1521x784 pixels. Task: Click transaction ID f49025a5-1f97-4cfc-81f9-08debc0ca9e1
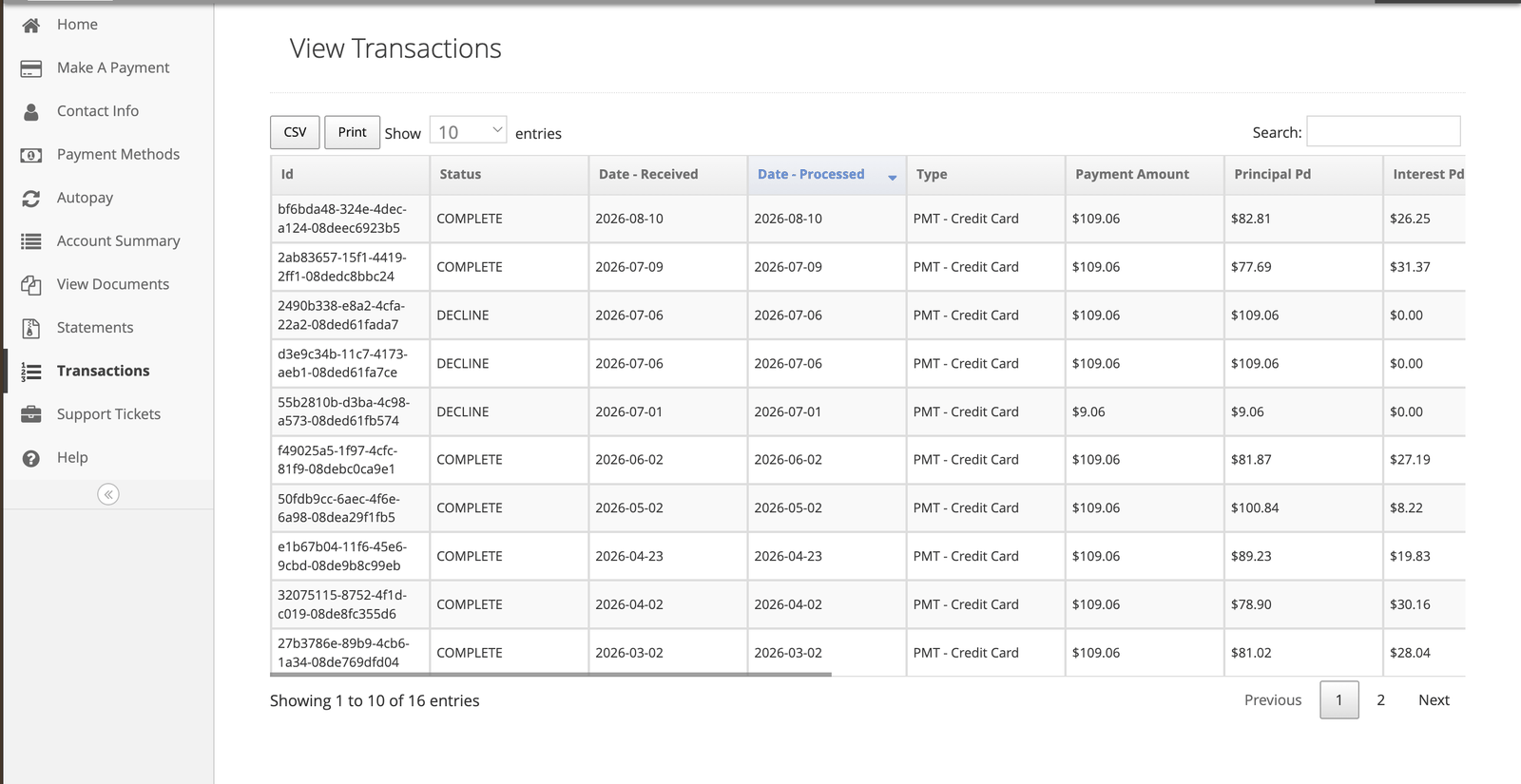337,460
